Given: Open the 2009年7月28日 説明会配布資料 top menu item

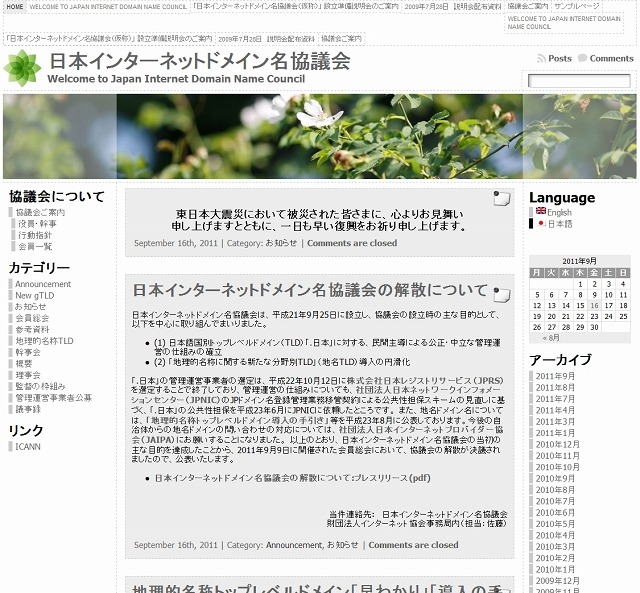Looking at the screenshot, I should [x=453, y=7].
